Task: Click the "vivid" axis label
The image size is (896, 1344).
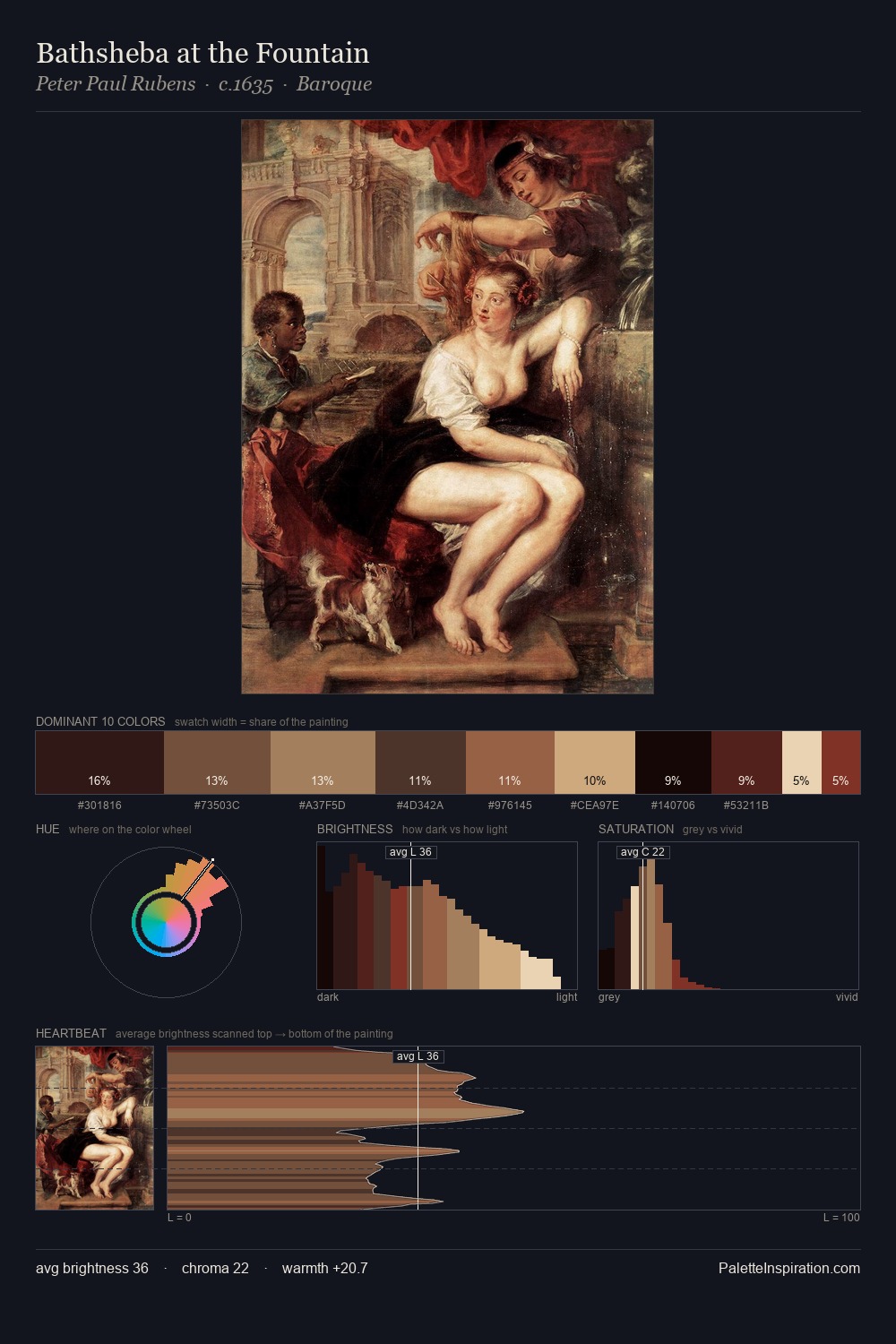Action: coord(847,996)
